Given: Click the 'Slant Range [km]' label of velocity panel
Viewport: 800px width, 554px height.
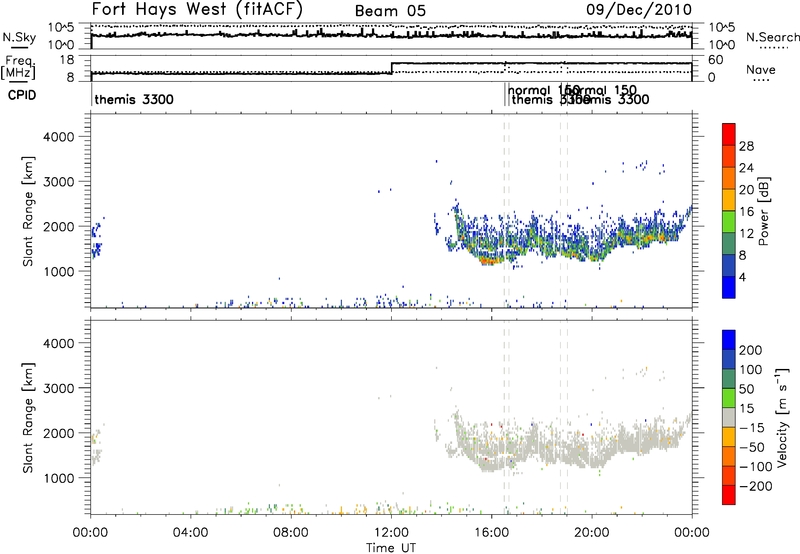Looking at the screenshot, I should [x=28, y=418].
